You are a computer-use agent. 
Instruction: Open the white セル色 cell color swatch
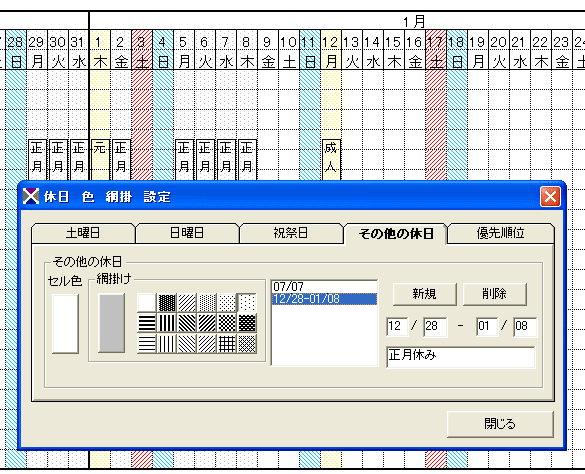[65, 323]
